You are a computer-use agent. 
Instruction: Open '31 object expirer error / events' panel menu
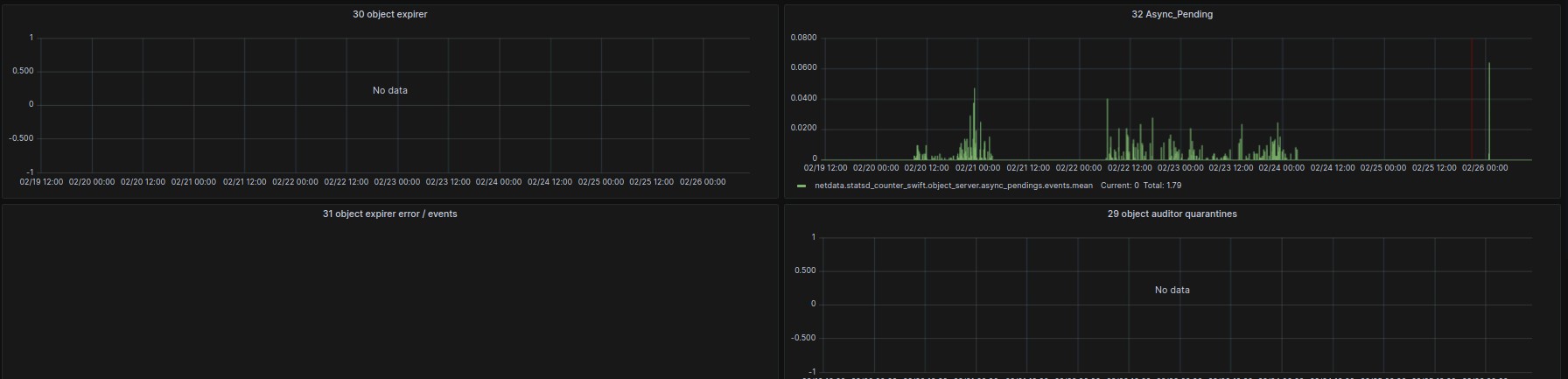pos(389,214)
